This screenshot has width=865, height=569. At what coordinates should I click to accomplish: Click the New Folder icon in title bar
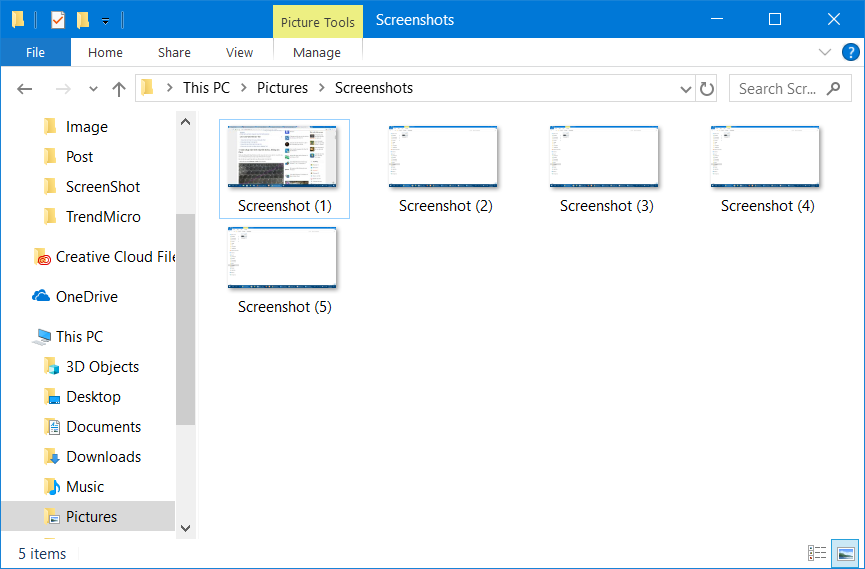83,19
